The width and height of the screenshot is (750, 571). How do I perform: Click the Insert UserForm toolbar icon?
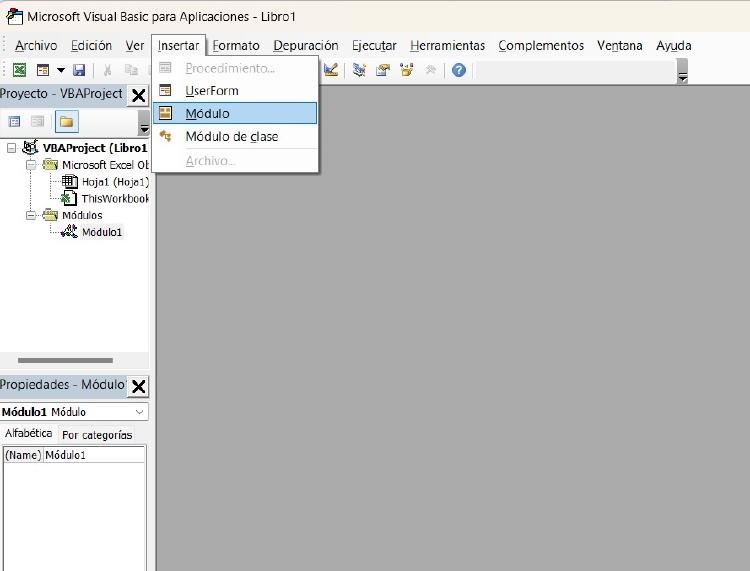tap(43, 70)
